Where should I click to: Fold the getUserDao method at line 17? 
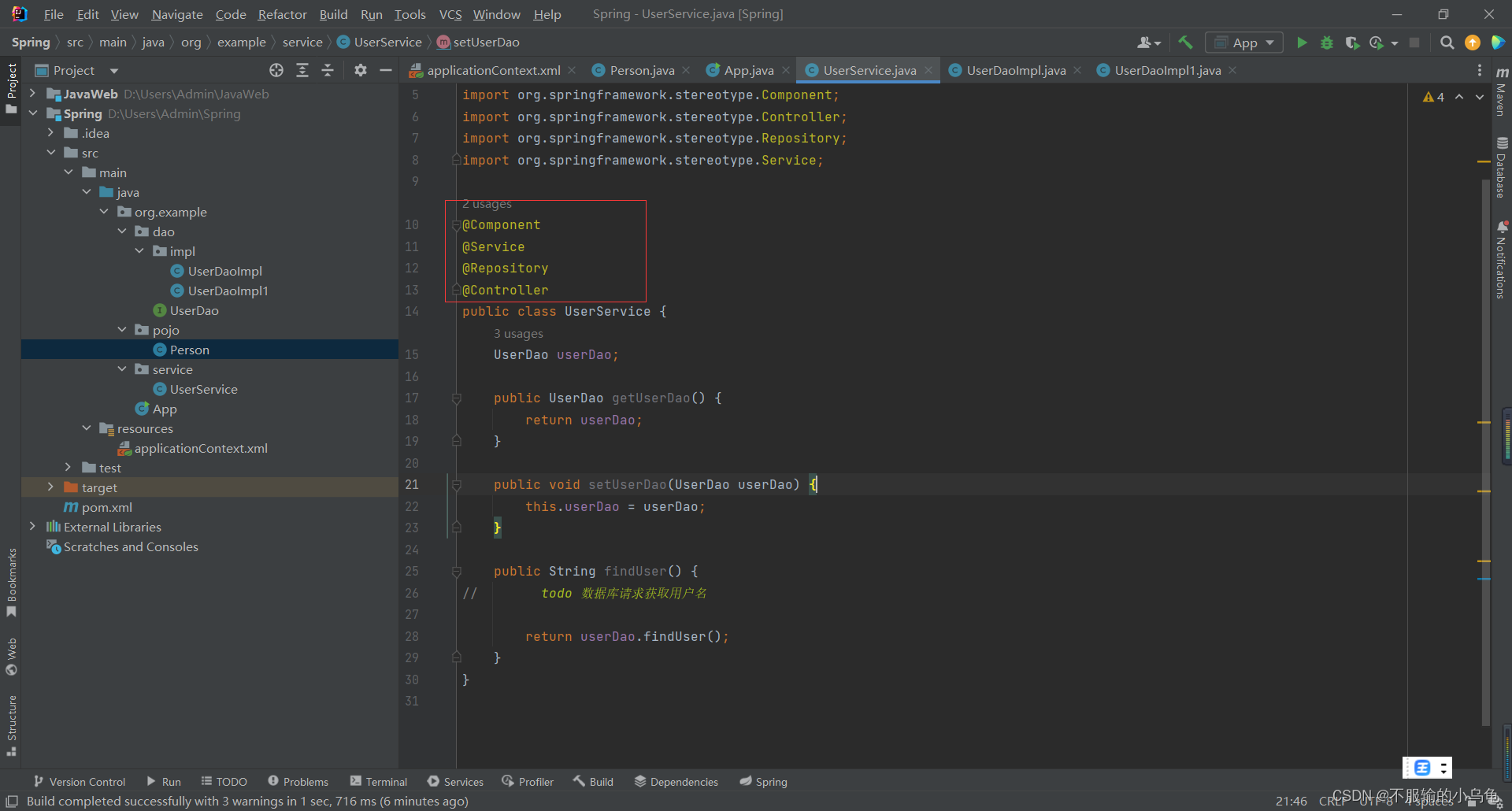click(456, 399)
